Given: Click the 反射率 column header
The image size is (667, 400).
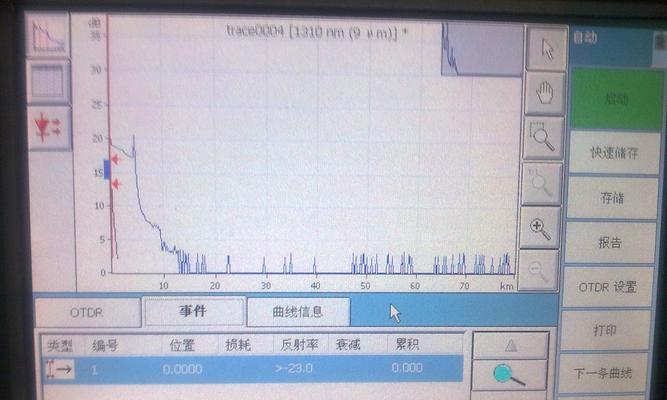Looking at the screenshot, I should [x=299, y=344].
